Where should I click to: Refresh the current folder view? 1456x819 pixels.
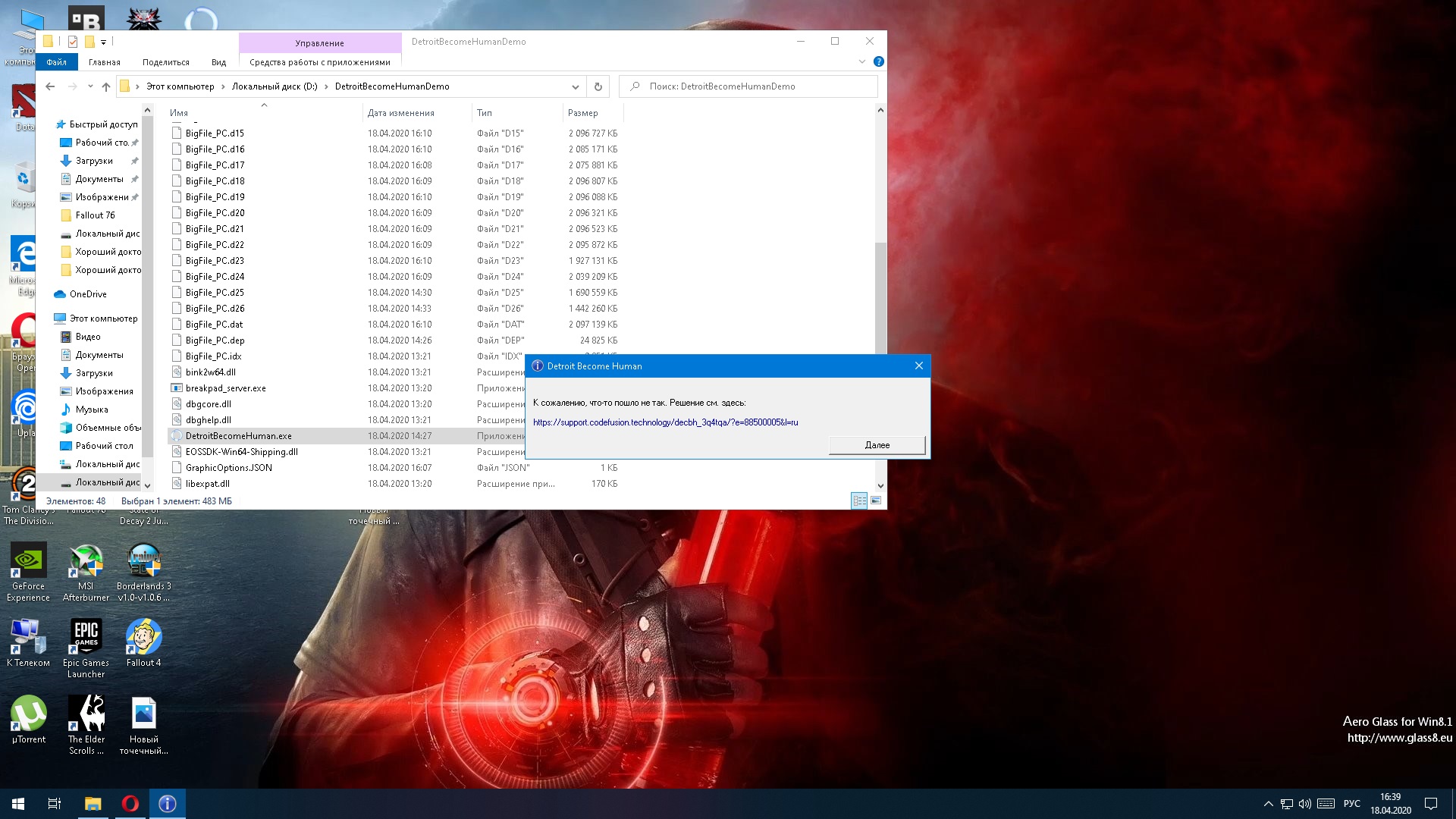tap(598, 86)
